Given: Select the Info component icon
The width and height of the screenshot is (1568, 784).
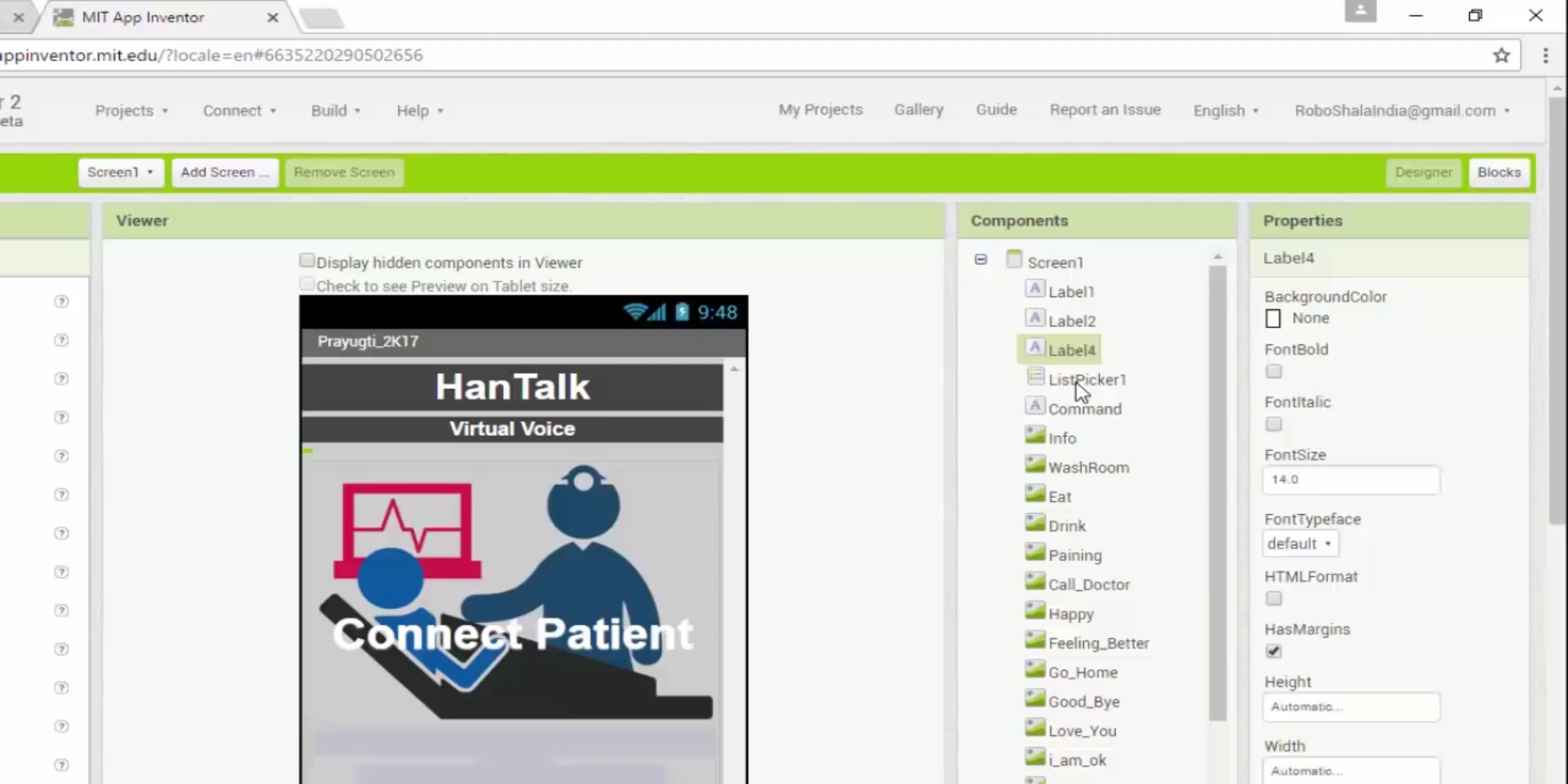Looking at the screenshot, I should pos(1034,436).
